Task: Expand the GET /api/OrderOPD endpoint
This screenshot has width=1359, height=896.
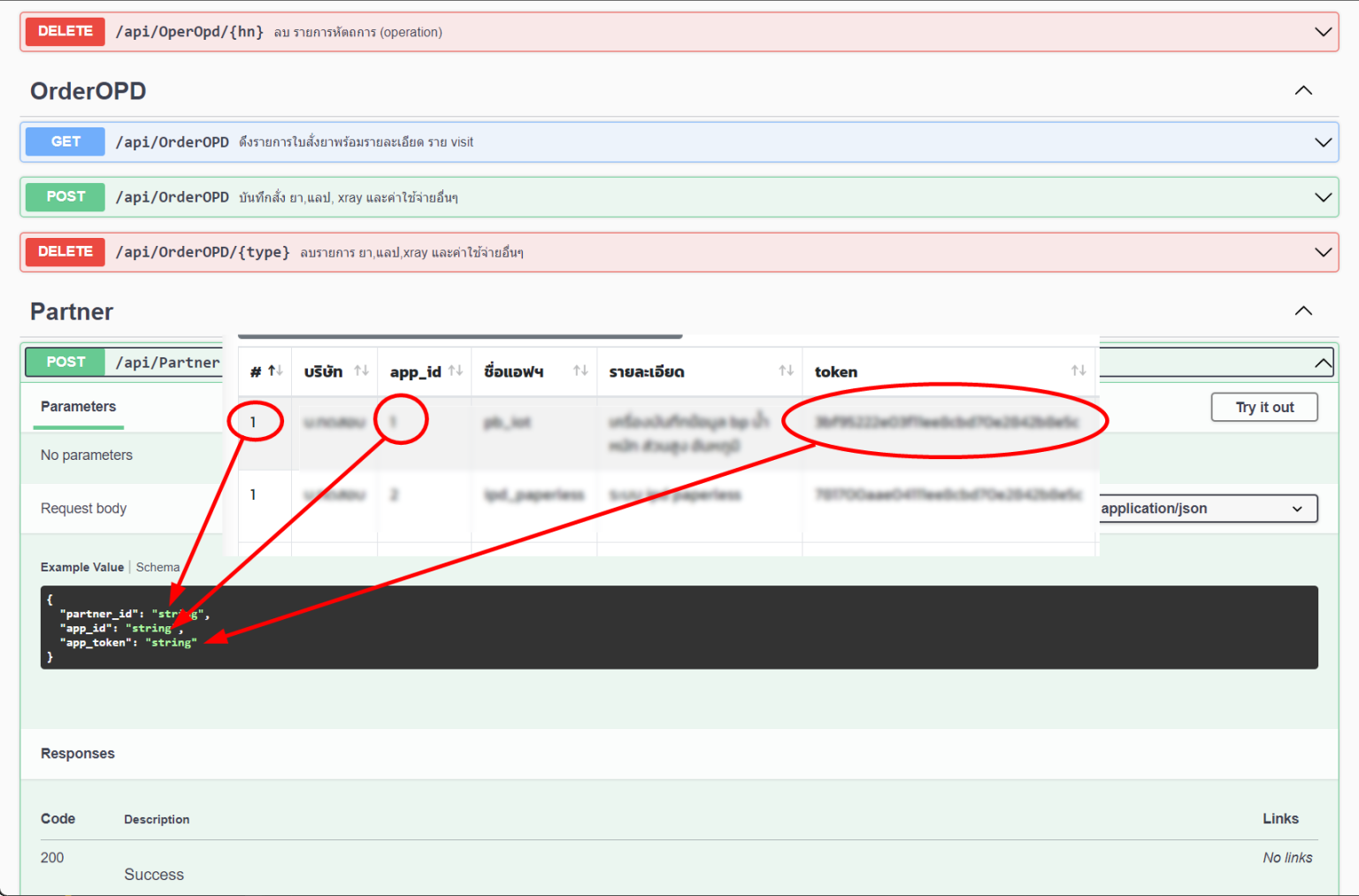Action: 1323,142
